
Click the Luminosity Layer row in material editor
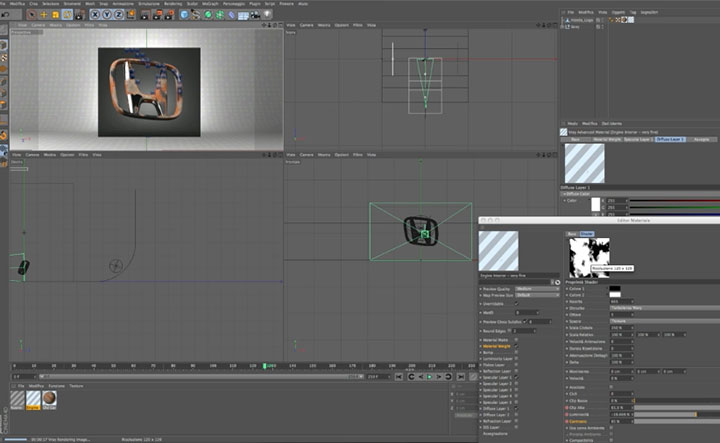[498, 359]
